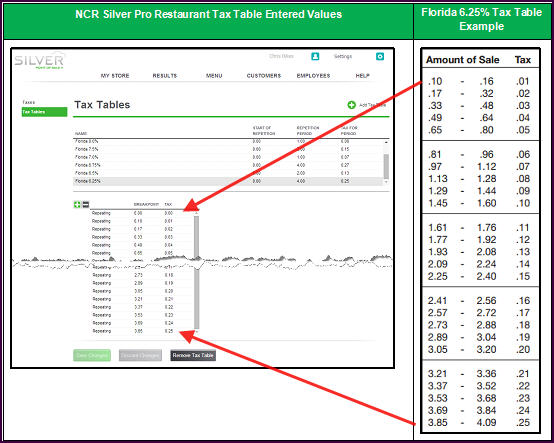Select the Florida 6.75% tax table row
This screenshot has width=554, height=443.
point(228,165)
